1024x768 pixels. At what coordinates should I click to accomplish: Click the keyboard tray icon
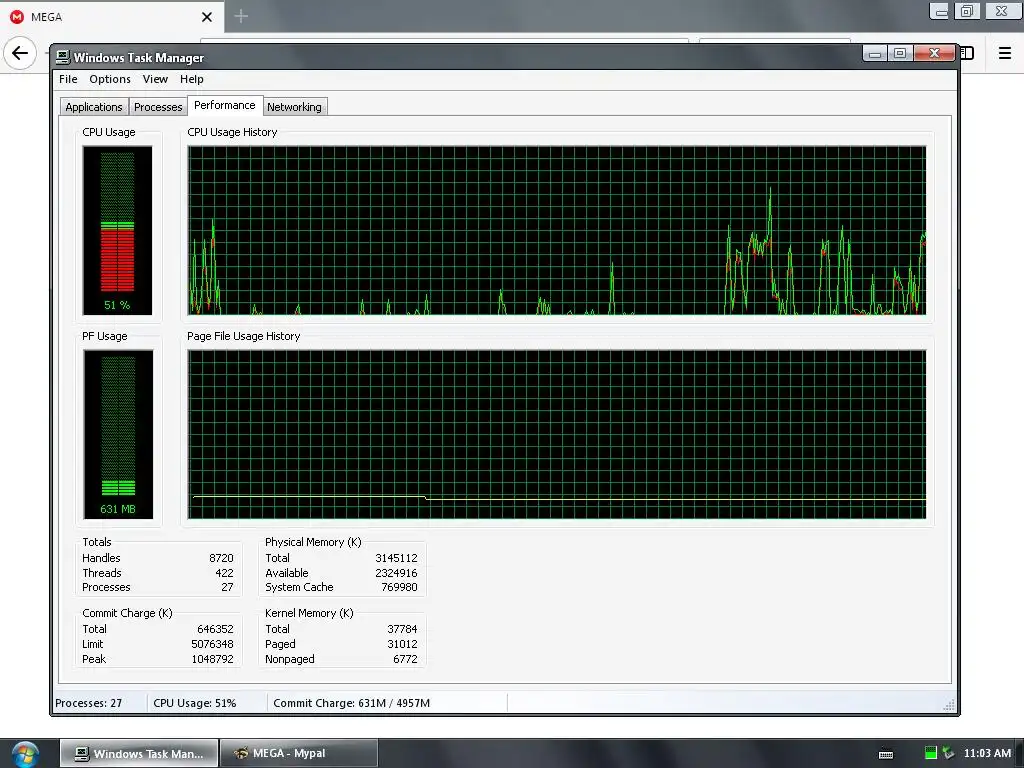886,754
